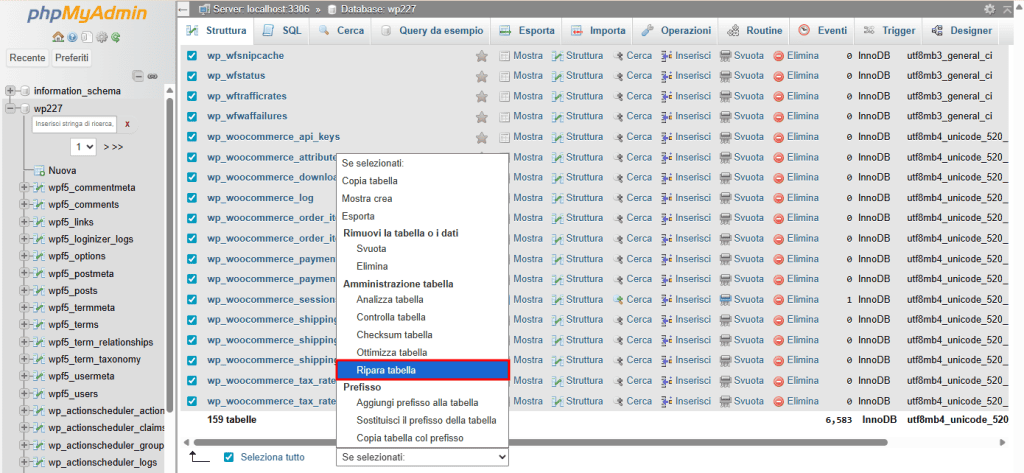Expand the wpf5_postmeta tree node

pos(24,274)
